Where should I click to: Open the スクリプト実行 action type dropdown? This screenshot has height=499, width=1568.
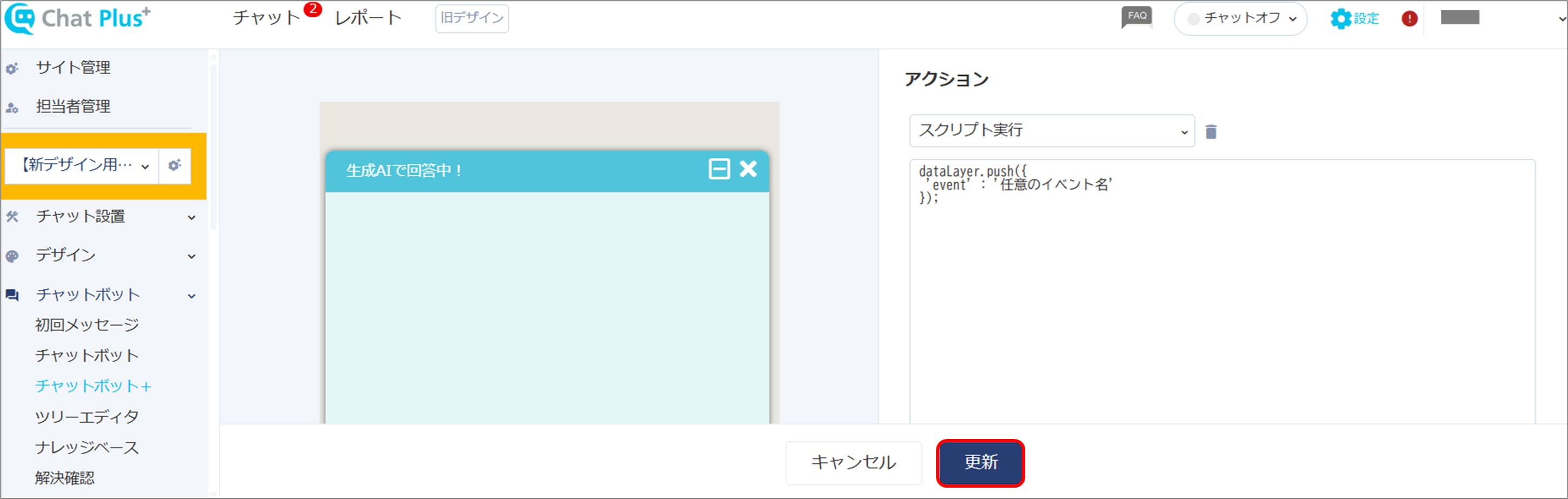1051,131
